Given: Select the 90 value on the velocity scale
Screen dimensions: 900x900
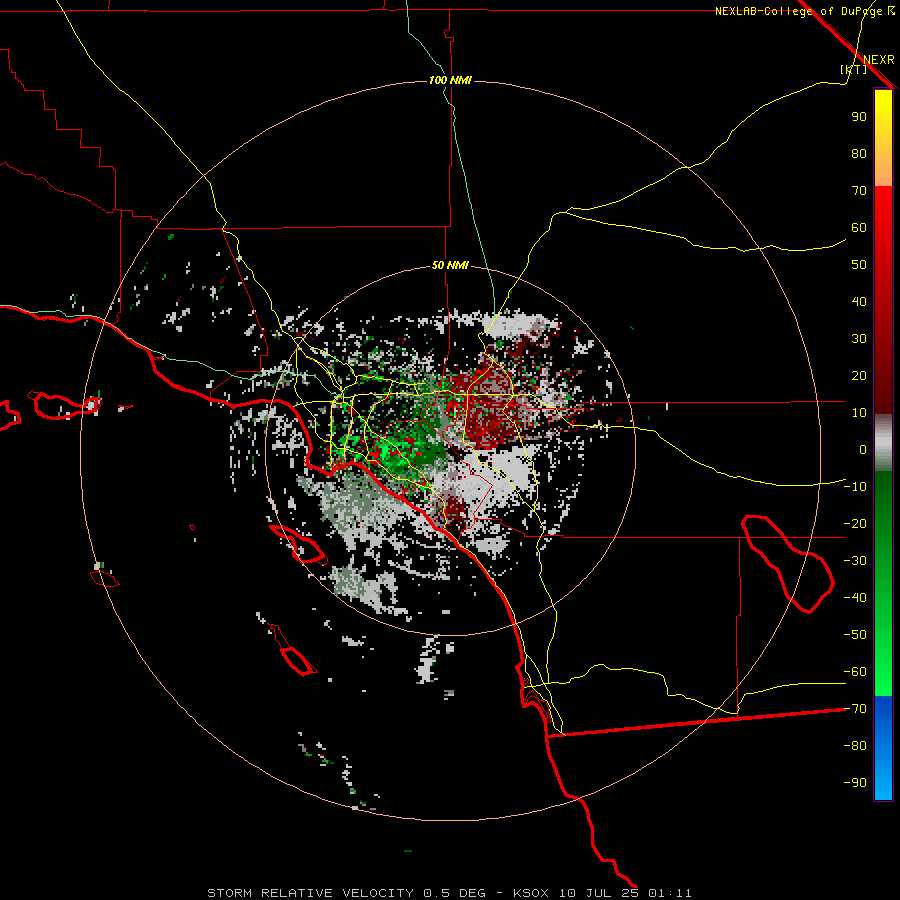Looking at the screenshot, I should (859, 117).
